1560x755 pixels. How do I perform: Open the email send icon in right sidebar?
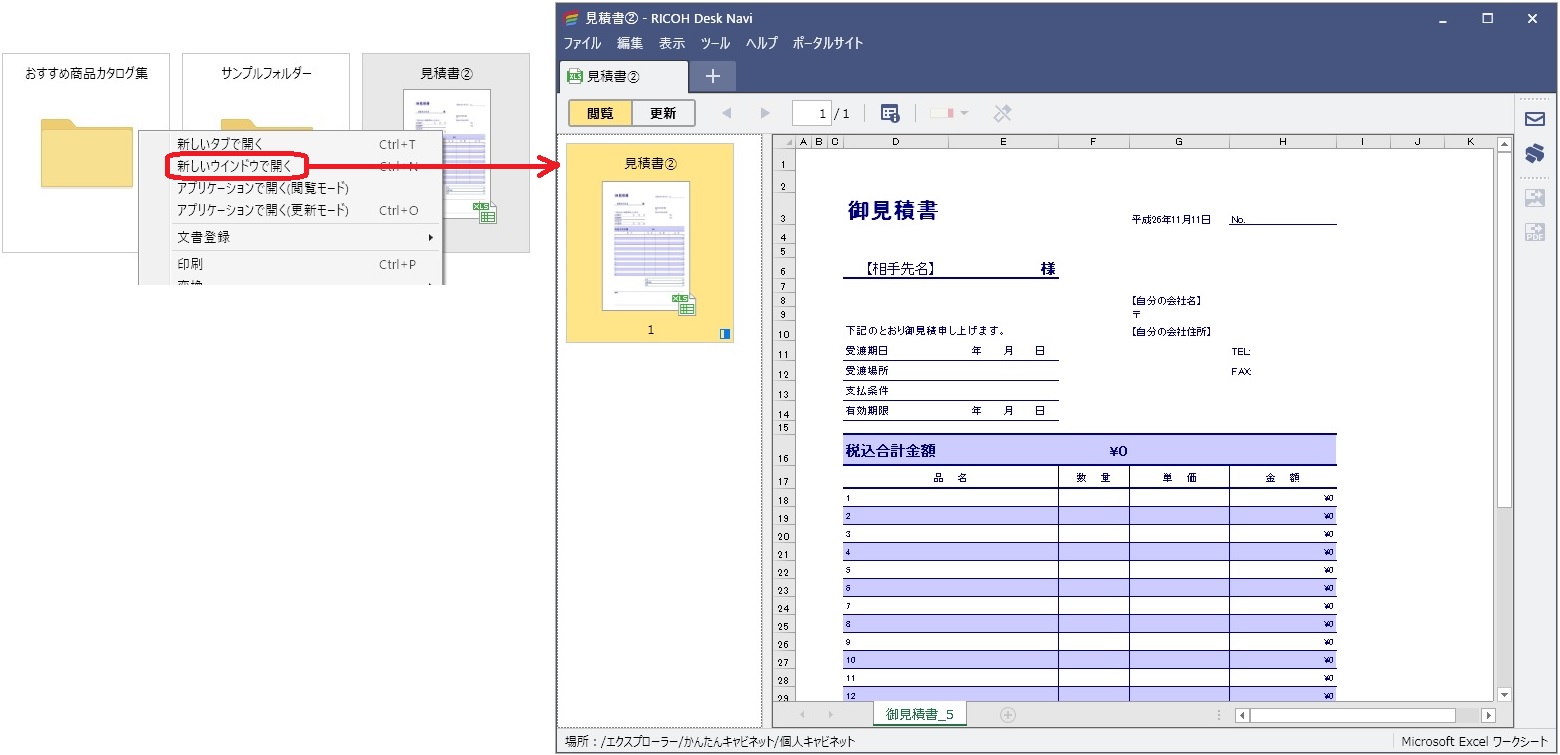(1536, 119)
